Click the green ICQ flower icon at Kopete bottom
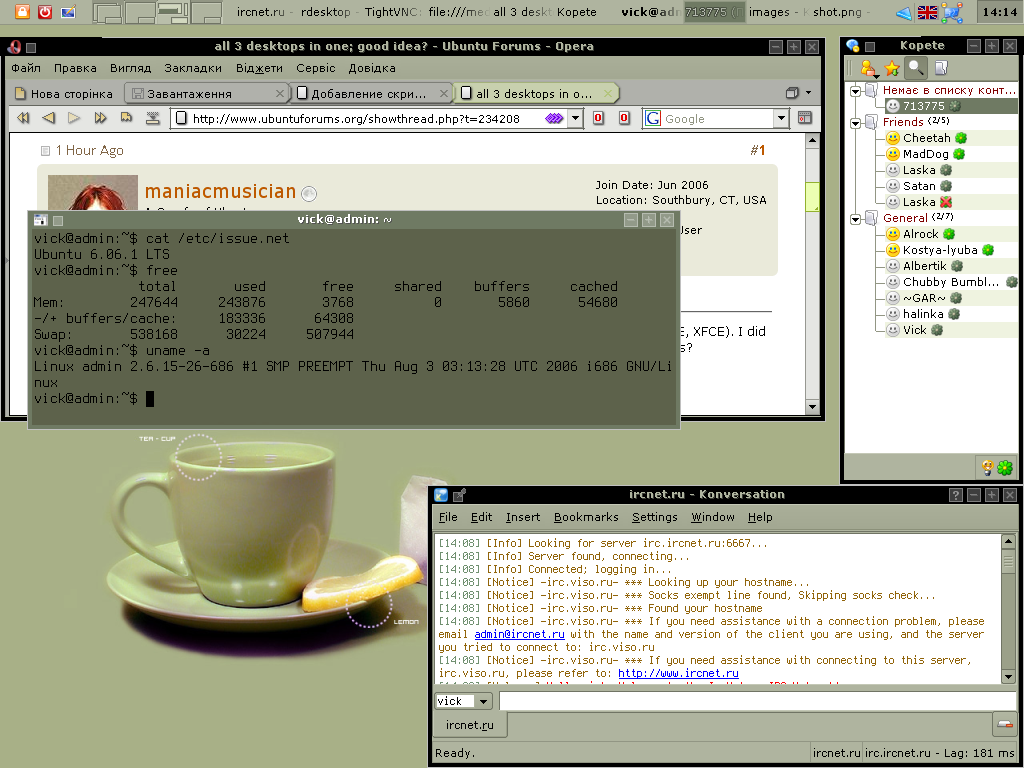This screenshot has height=768, width=1024. [1005, 467]
